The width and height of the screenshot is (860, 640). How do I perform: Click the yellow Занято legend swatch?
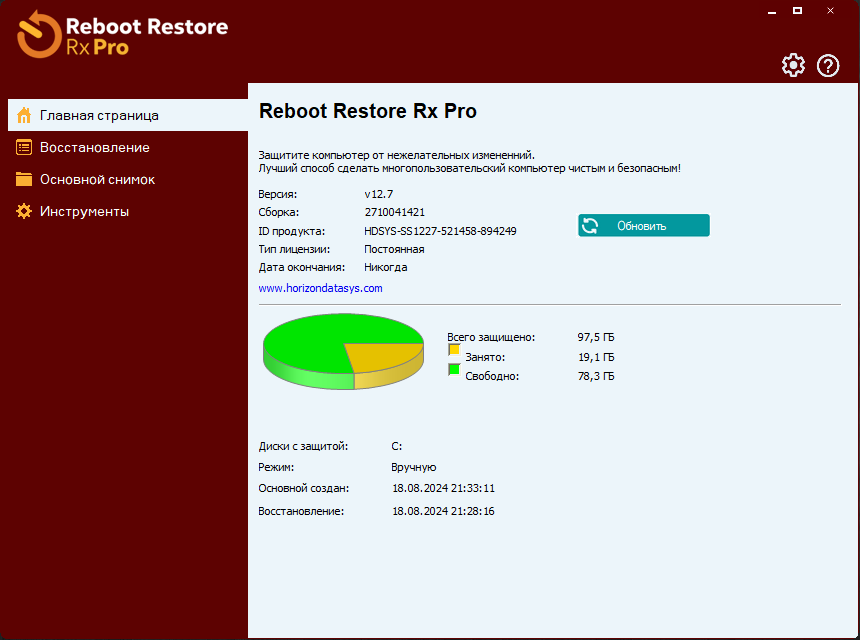pyautogui.click(x=454, y=349)
